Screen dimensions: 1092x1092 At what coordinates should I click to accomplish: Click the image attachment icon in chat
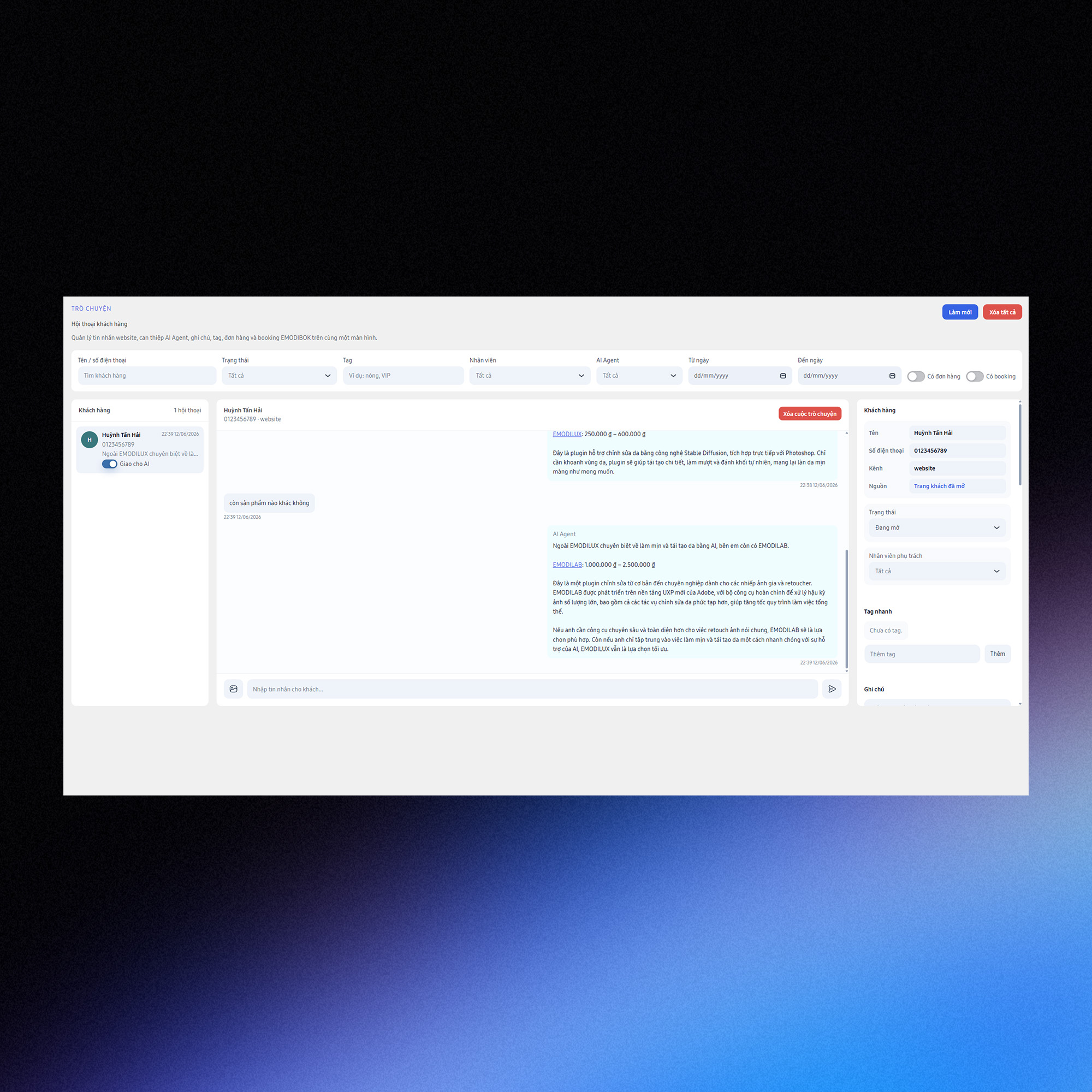pos(234,689)
